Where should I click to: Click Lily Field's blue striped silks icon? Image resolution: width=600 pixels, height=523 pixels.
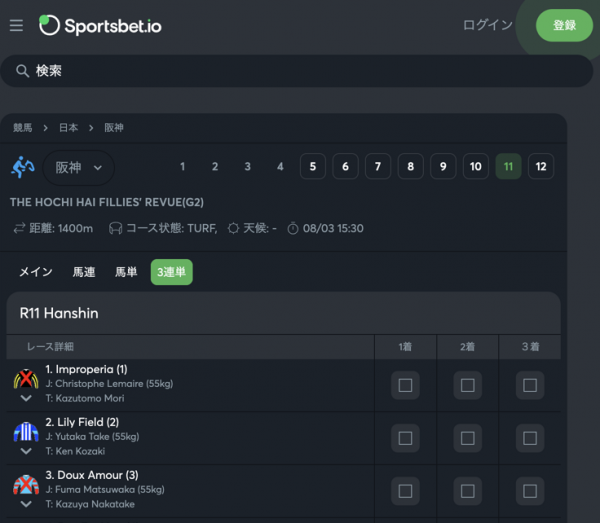pos(26,432)
